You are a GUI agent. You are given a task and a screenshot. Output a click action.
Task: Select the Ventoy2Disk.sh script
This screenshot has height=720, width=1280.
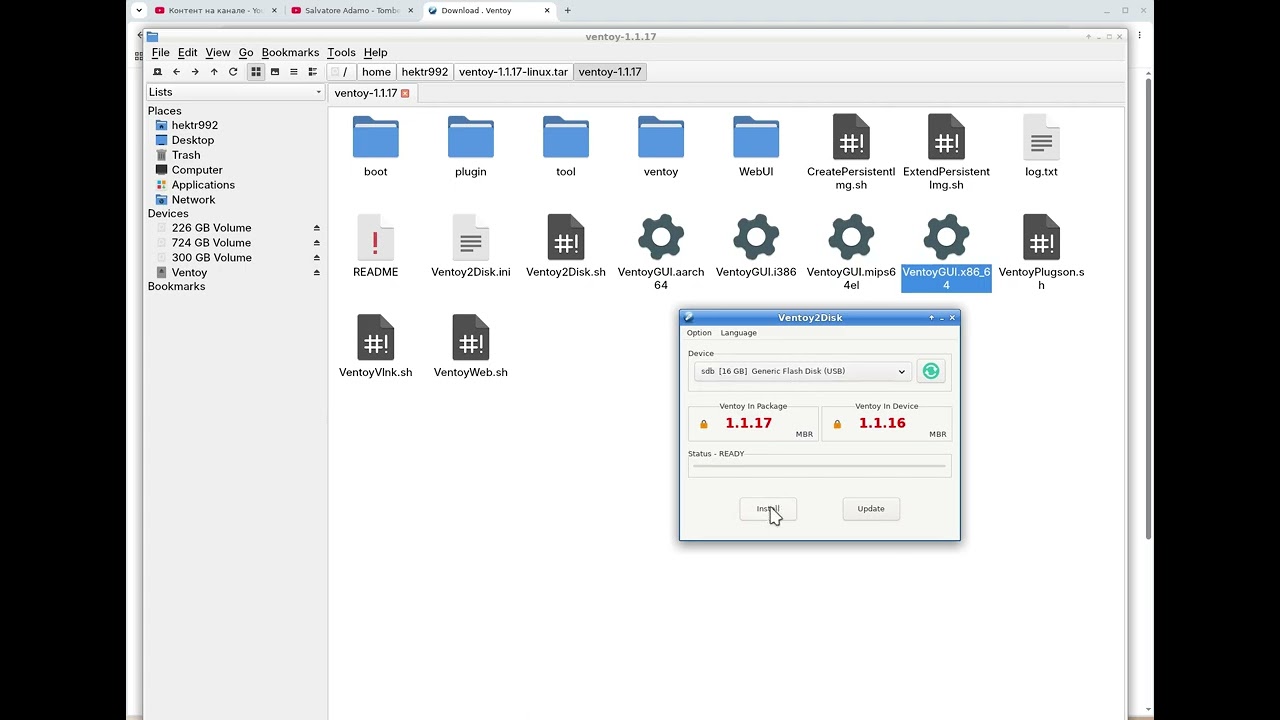click(x=566, y=246)
